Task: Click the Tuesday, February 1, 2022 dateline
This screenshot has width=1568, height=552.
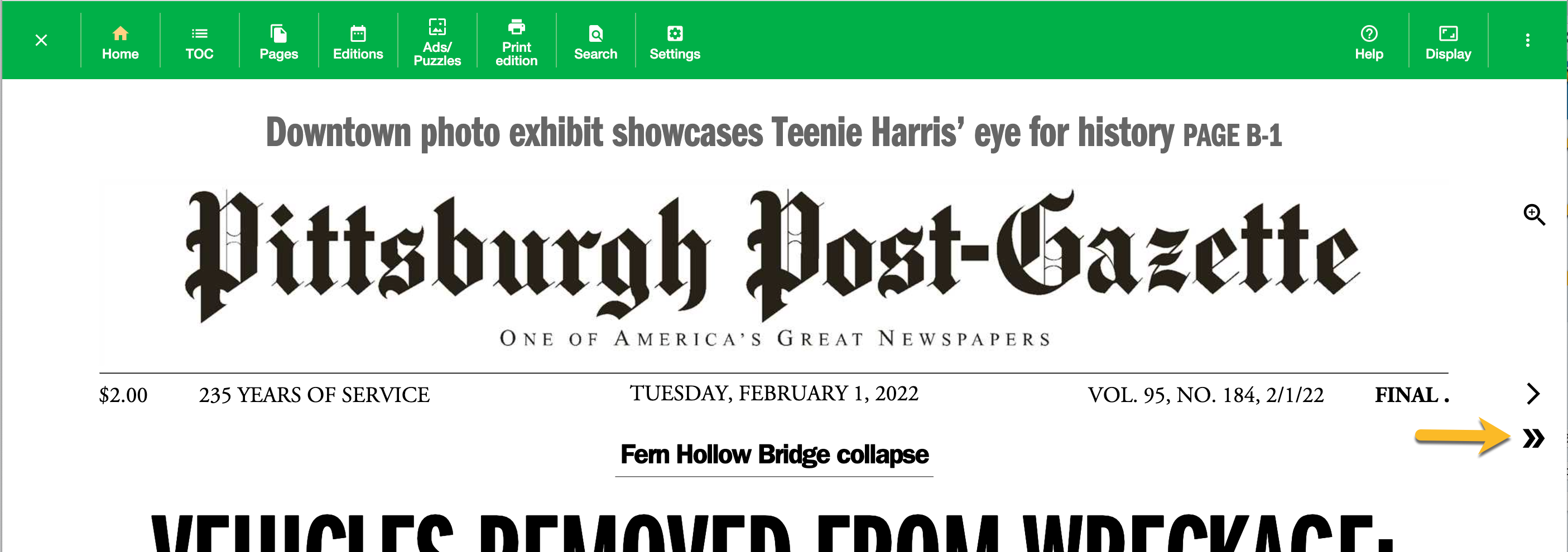Action: [x=773, y=393]
